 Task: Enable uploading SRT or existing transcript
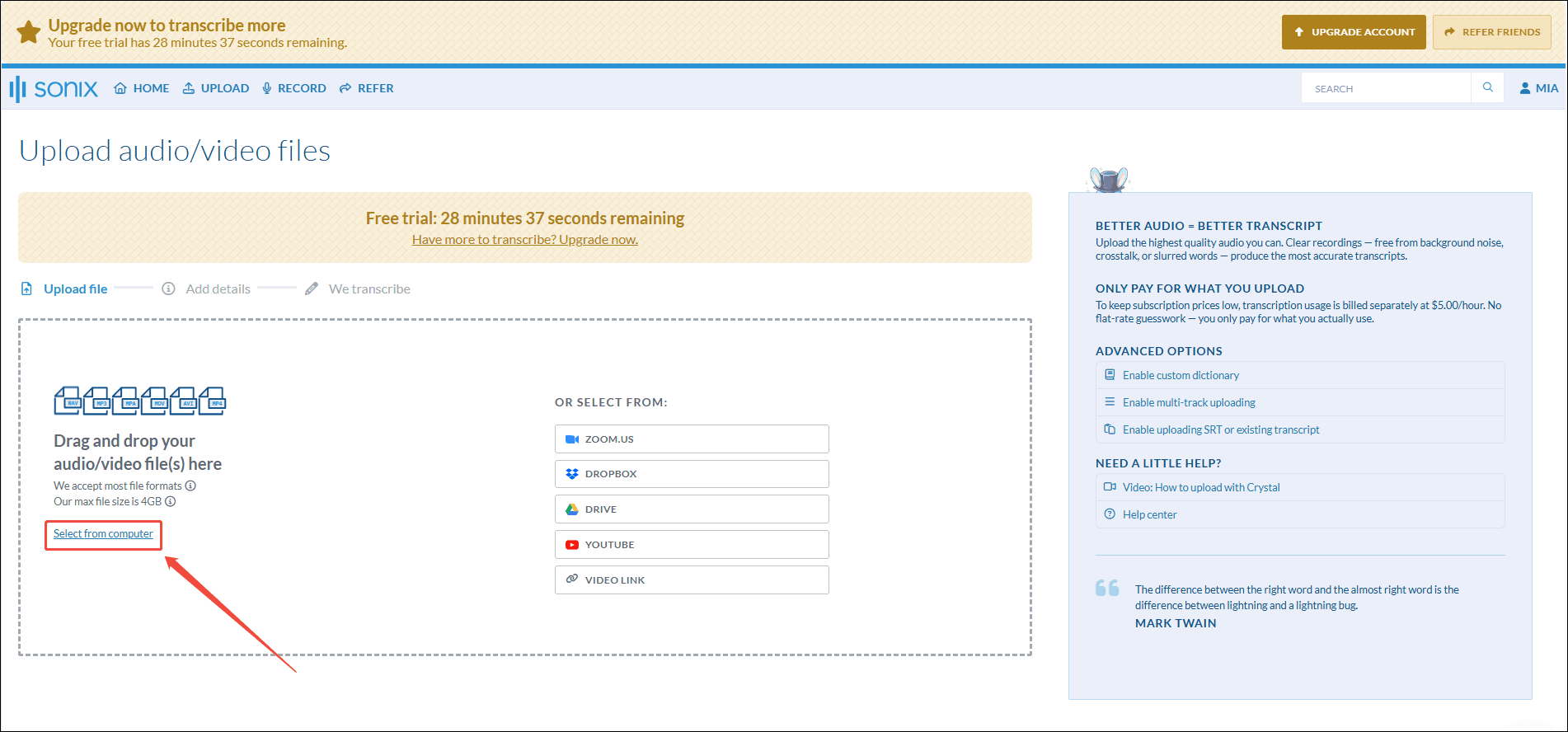(1300, 429)
